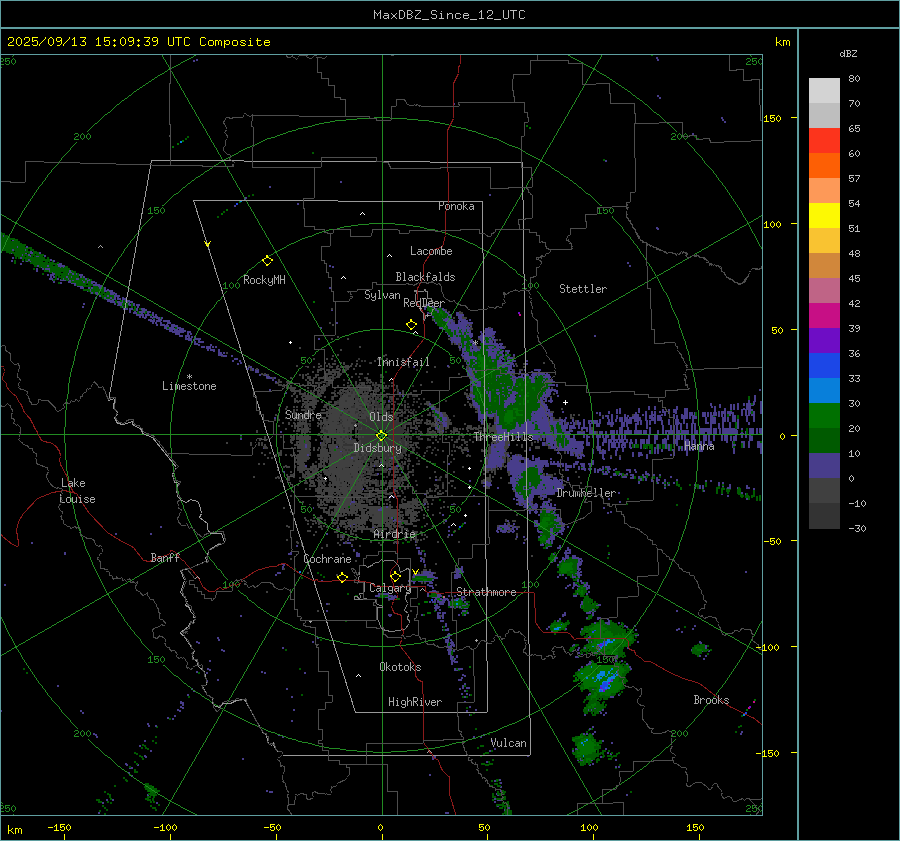
Task: Select the Lacombe city label
Action: [431, 251]
